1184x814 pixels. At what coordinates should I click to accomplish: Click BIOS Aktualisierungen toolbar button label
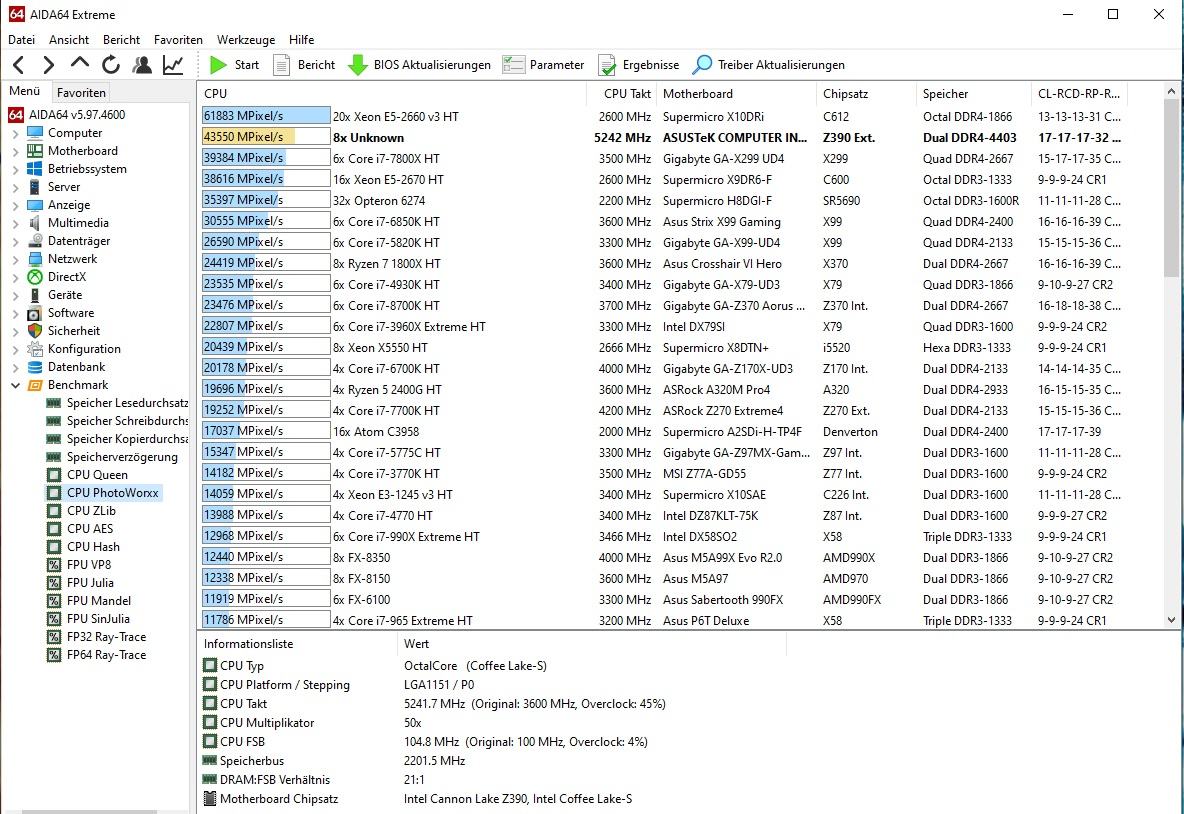coord(432,65)
